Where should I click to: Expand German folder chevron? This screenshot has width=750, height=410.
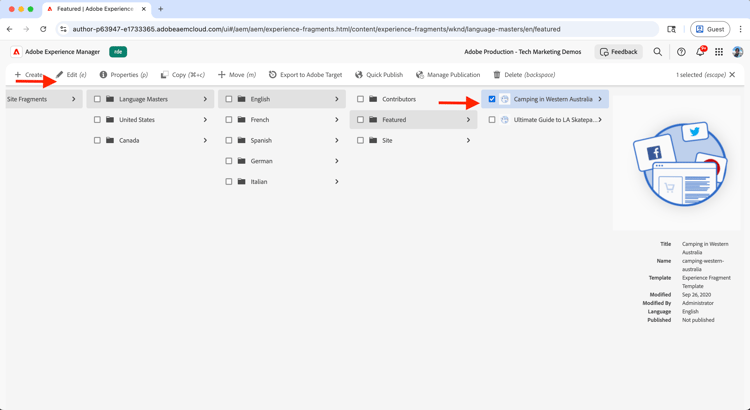point(337,161)
